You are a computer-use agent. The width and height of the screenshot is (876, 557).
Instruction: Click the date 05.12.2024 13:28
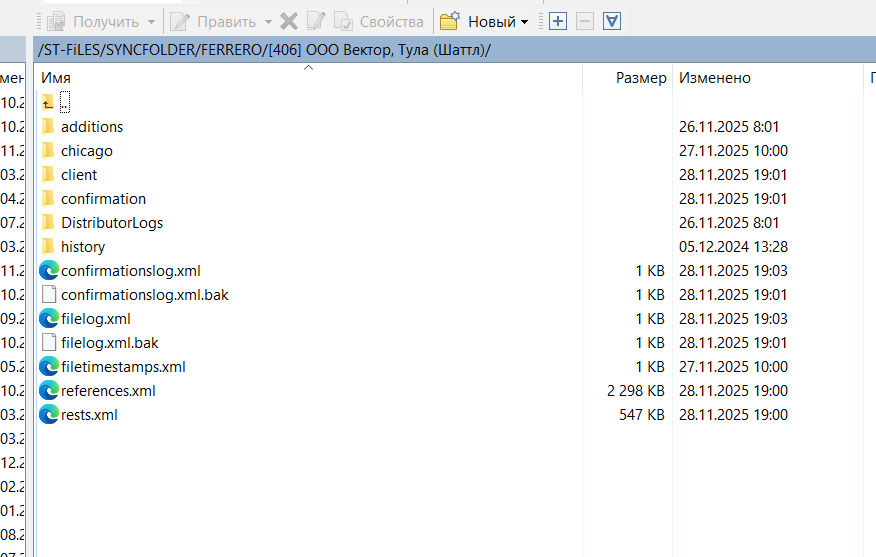click(733, 247)
